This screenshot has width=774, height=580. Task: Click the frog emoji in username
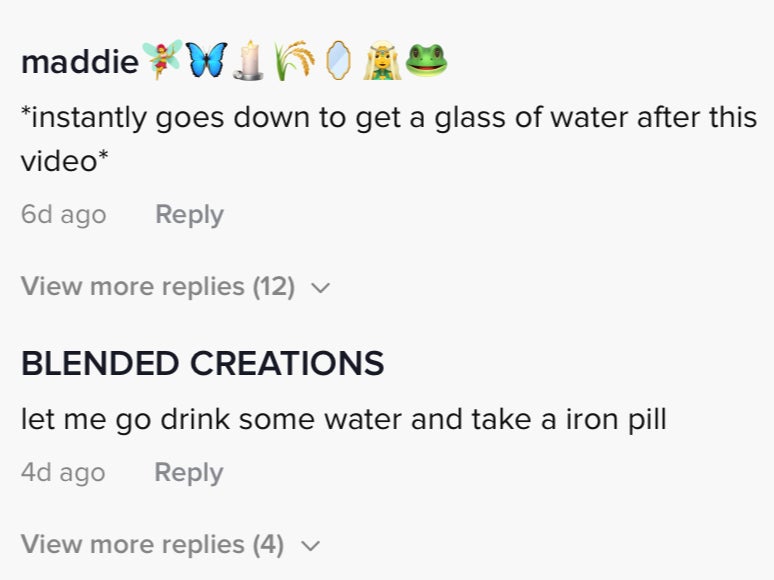[x=426, y=60]
